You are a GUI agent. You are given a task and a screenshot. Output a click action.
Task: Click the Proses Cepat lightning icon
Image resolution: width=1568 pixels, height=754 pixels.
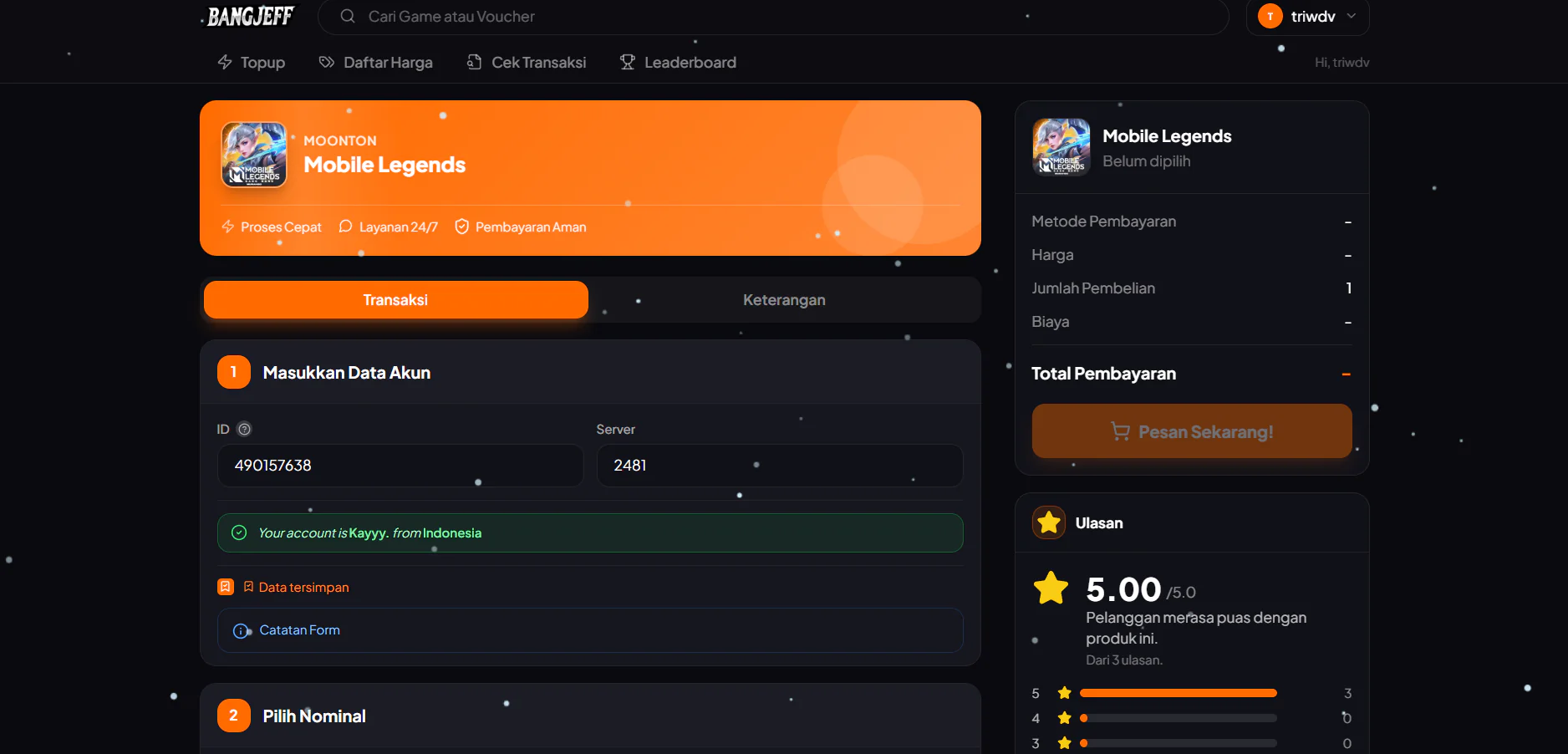point(227,227)
